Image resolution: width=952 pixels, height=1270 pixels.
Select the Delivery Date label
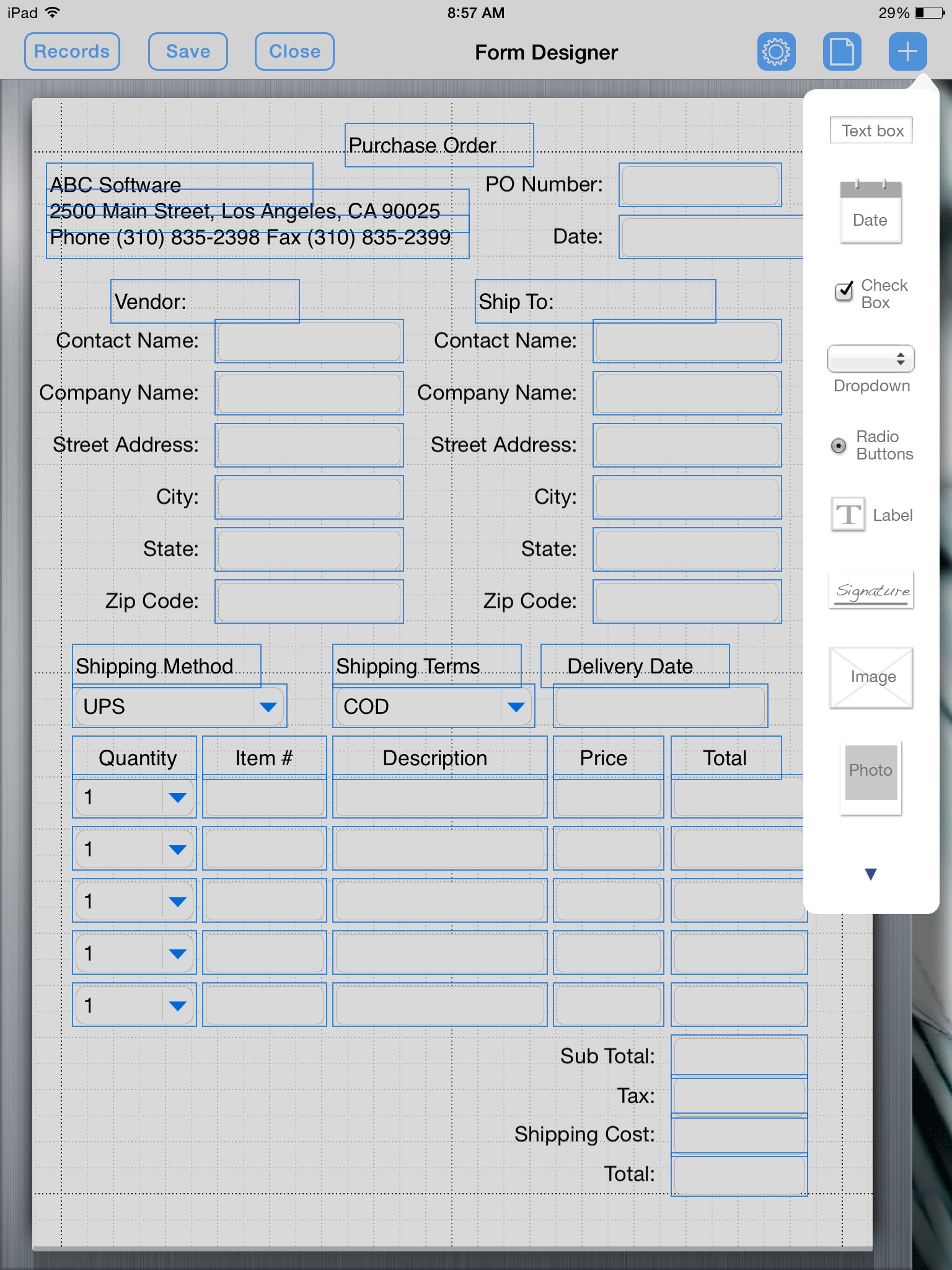point(635,666)
